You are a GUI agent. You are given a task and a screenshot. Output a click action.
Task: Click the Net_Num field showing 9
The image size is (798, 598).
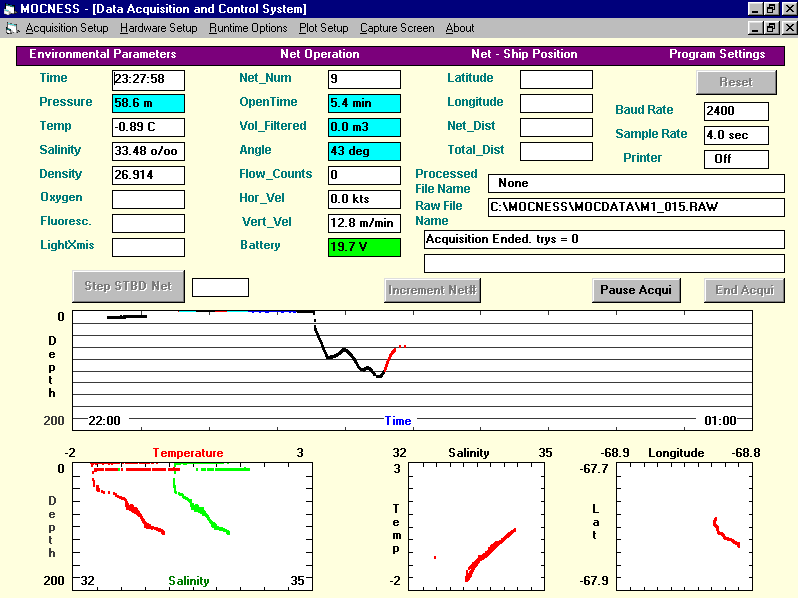pyautogui.click(x=364, y=79)
